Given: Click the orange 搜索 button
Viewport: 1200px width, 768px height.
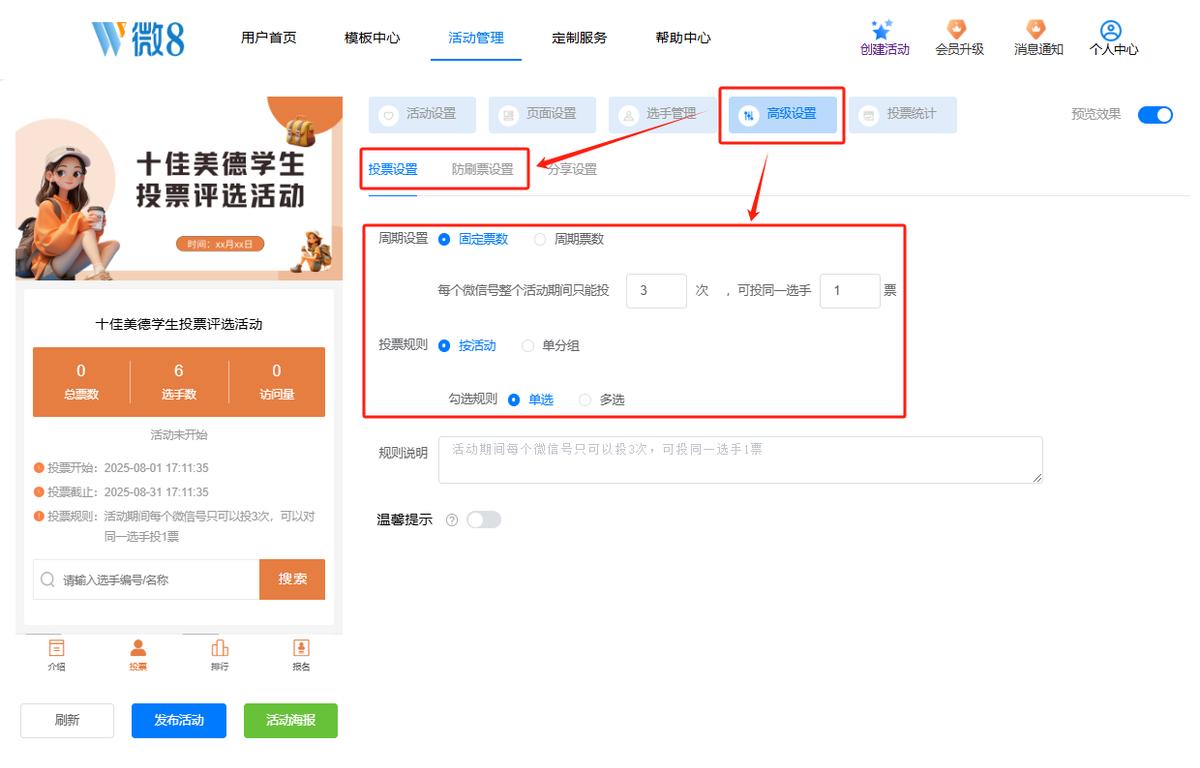Looking at the screenshot, I should click(x=292, y=579).
